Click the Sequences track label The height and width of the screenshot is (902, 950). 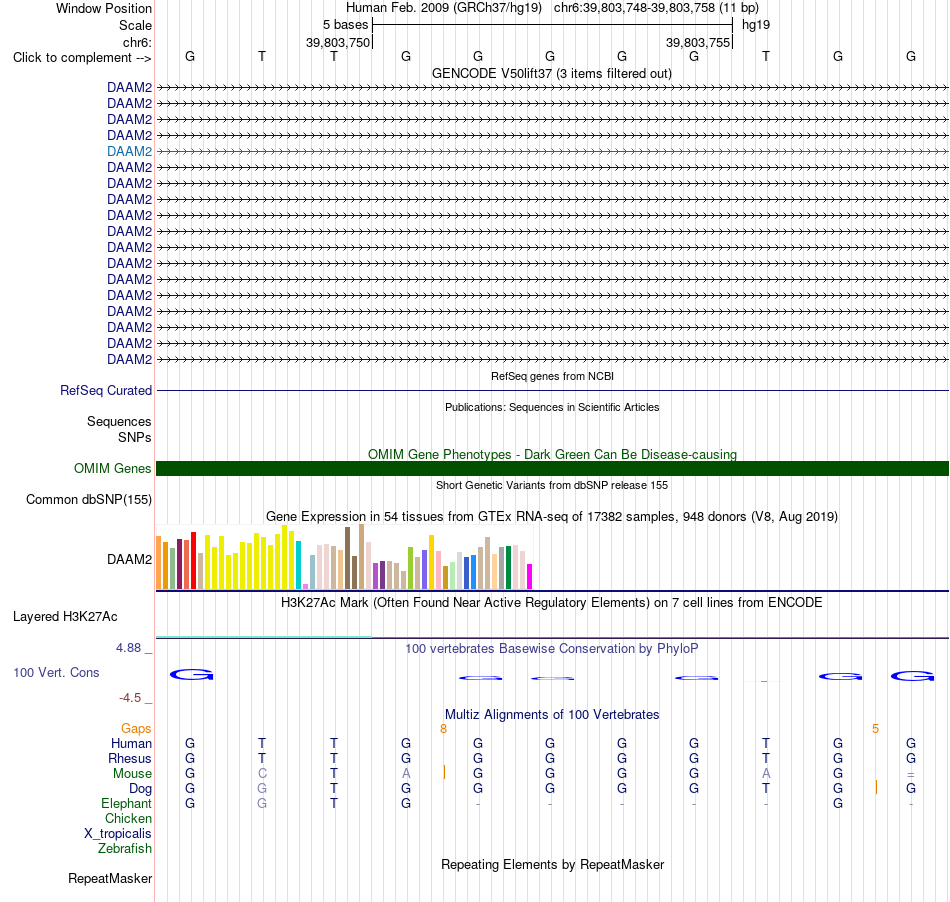point(119,422)
